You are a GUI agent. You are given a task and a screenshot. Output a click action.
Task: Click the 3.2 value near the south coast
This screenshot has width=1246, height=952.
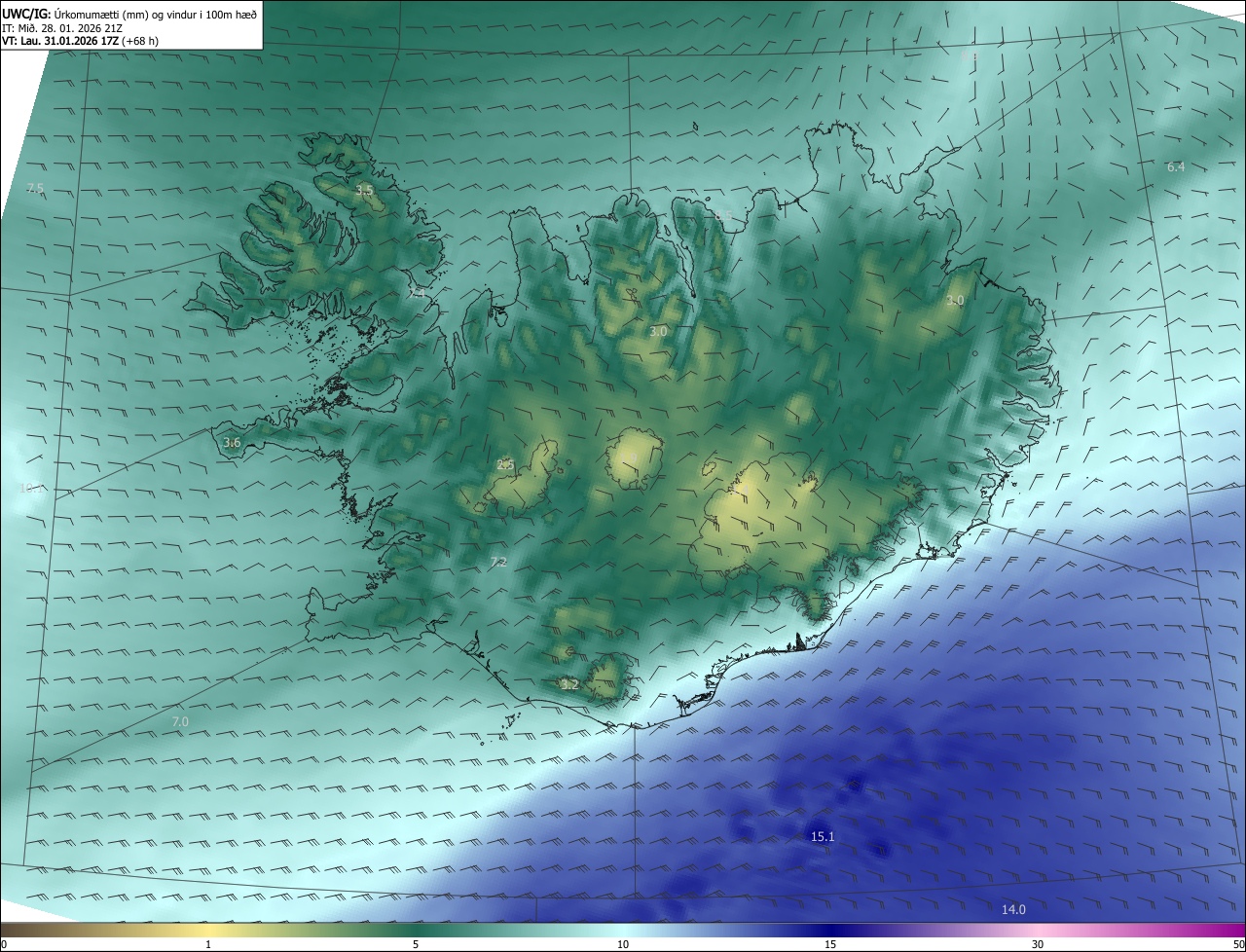569,684
